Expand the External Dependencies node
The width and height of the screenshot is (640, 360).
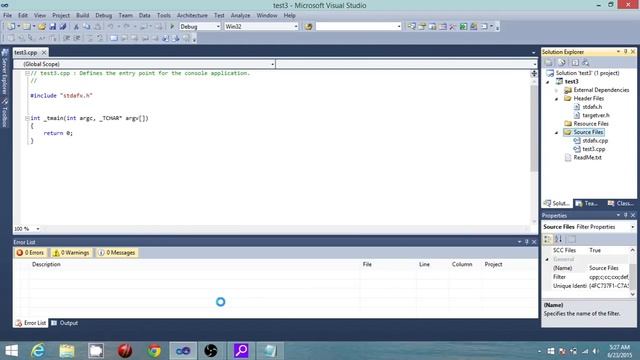pos(556,90)
